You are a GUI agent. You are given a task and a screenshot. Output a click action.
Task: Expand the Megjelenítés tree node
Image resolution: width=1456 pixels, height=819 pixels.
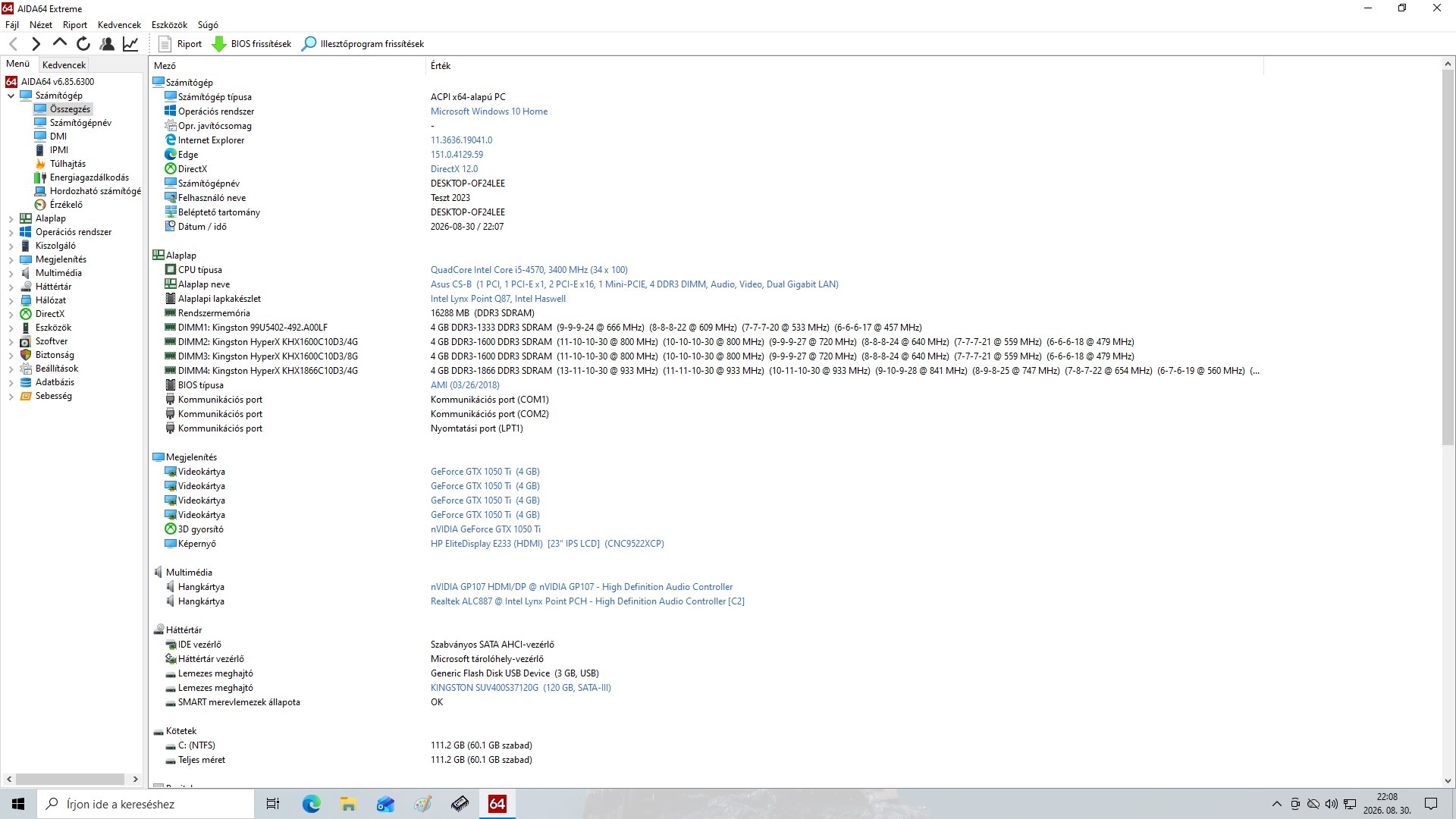click(x=11, y=259)
